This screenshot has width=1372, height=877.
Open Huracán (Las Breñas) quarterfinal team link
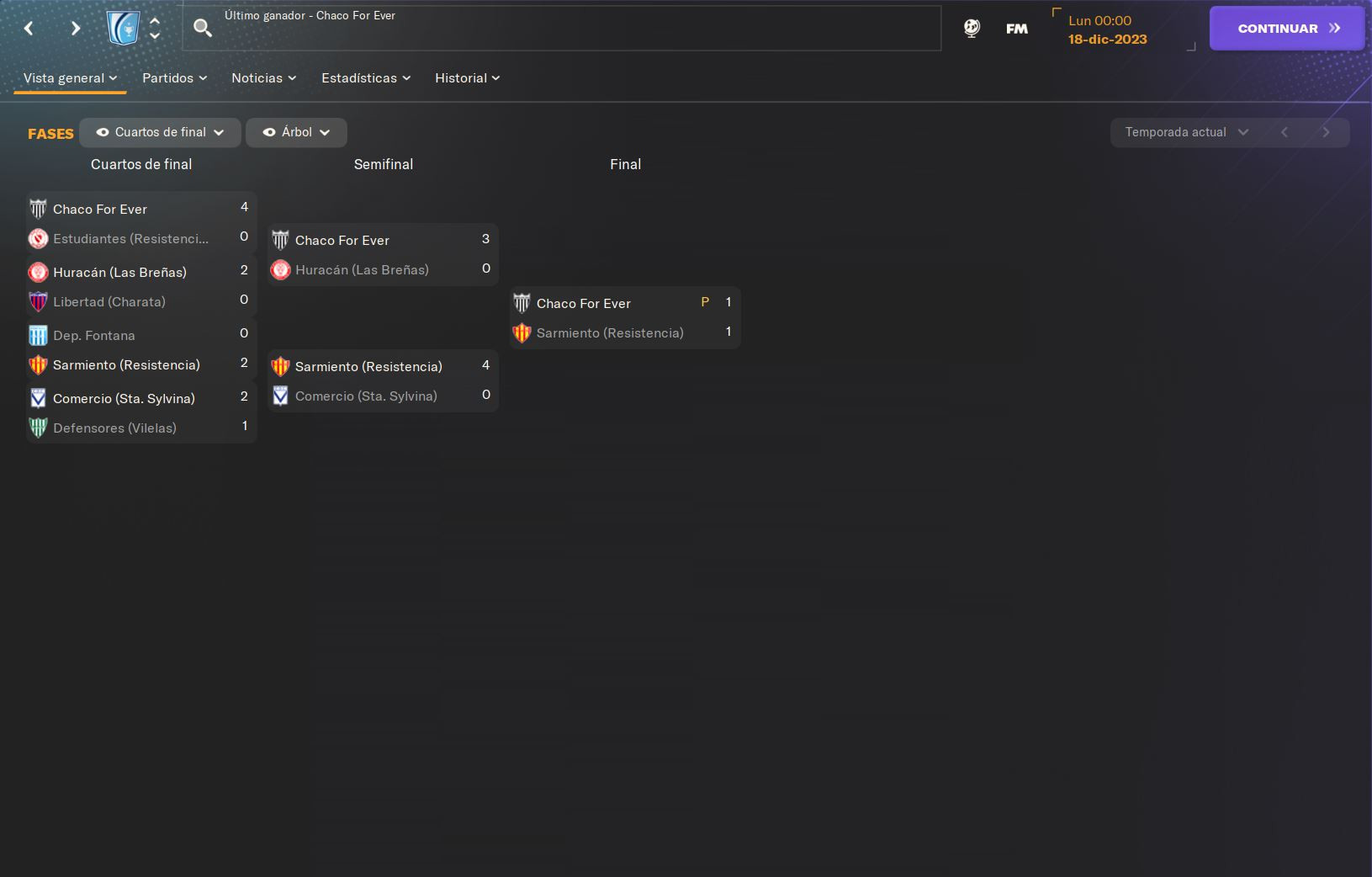click(x=119, y=272)
